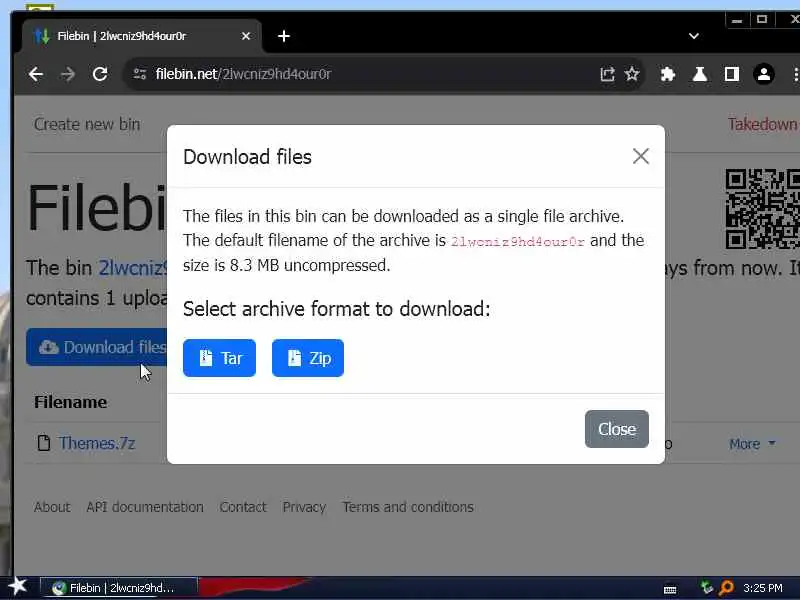Toggle the browser side panel
The image size is (800, 600).
(732, 74)
